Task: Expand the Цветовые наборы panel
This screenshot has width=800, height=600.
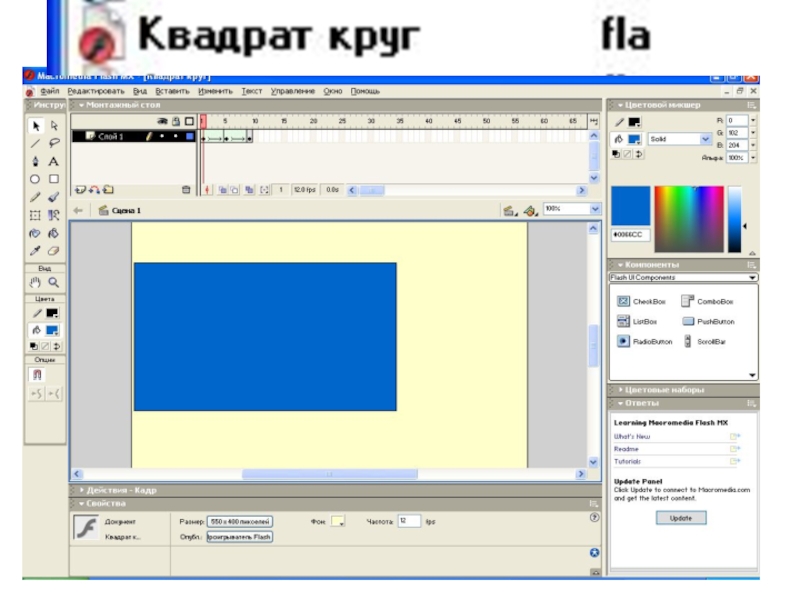Action: [x=620, y=390]
